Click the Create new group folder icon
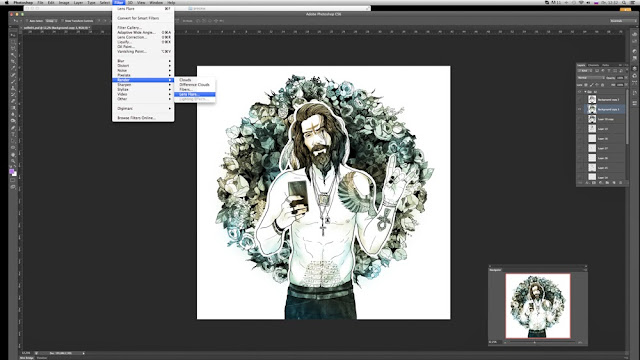The height and width of the screenshot is (360, 640). pos(607,183)
